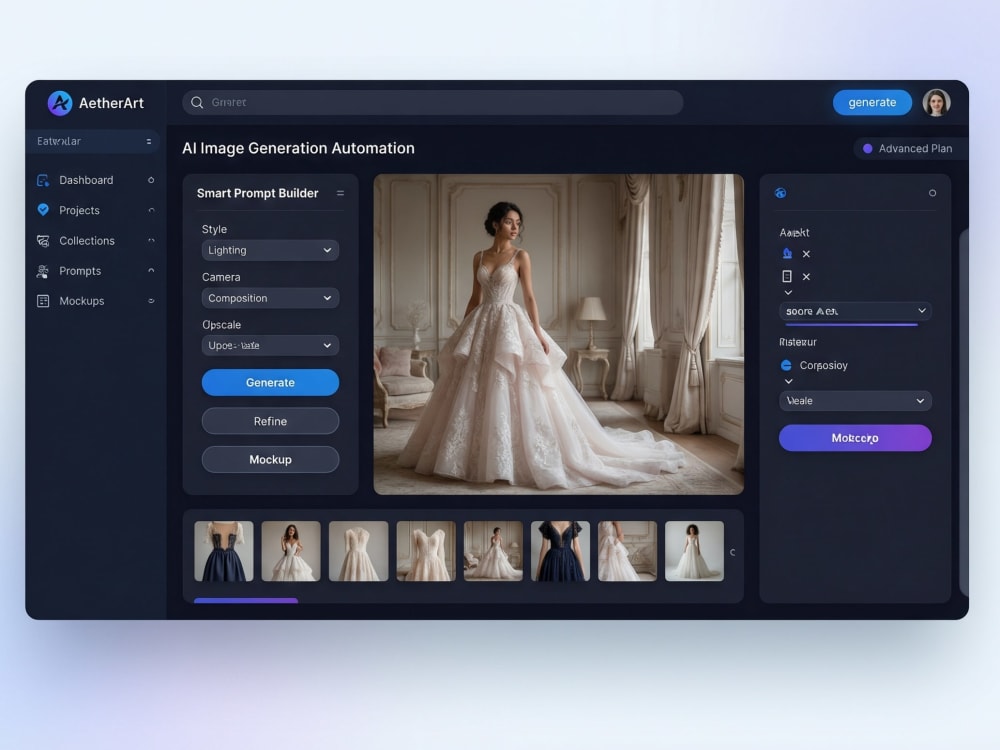Expand the chevron below the Aaakt items

coord(788,293)
